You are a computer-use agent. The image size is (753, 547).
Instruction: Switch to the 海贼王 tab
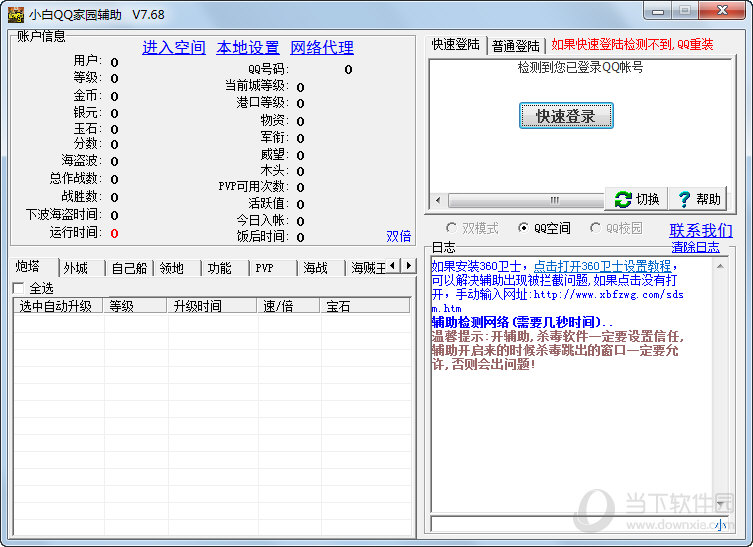click(367, 268)
